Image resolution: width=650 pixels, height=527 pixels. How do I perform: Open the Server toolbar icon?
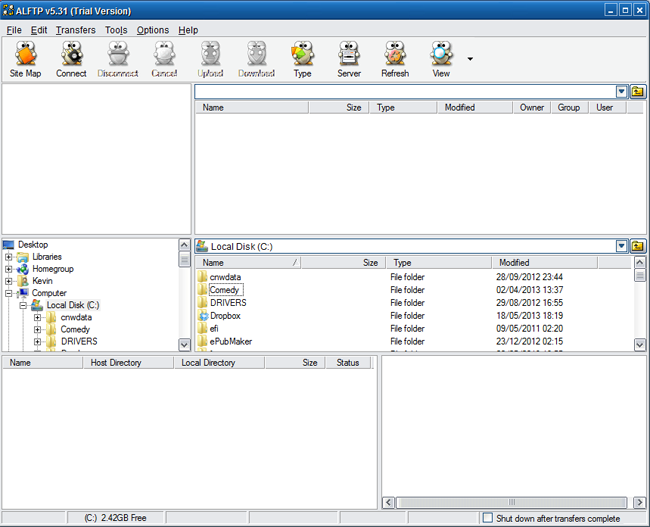(349, 59)
